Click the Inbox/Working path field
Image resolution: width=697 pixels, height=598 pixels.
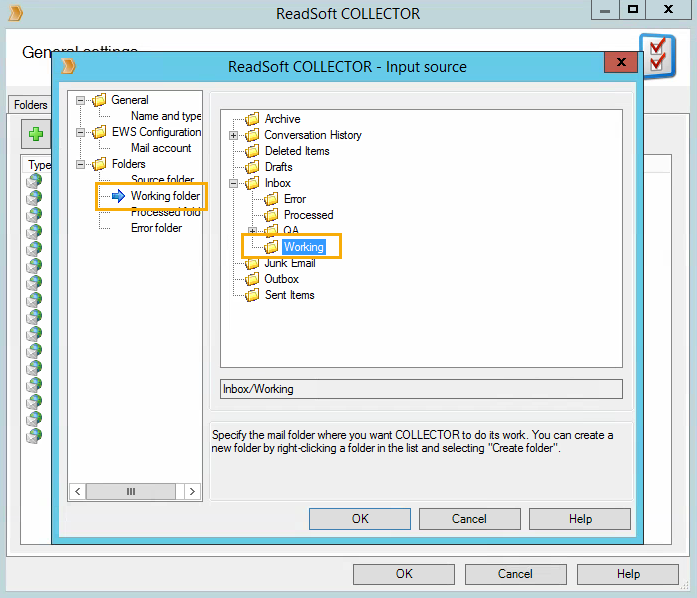point(421,389)
